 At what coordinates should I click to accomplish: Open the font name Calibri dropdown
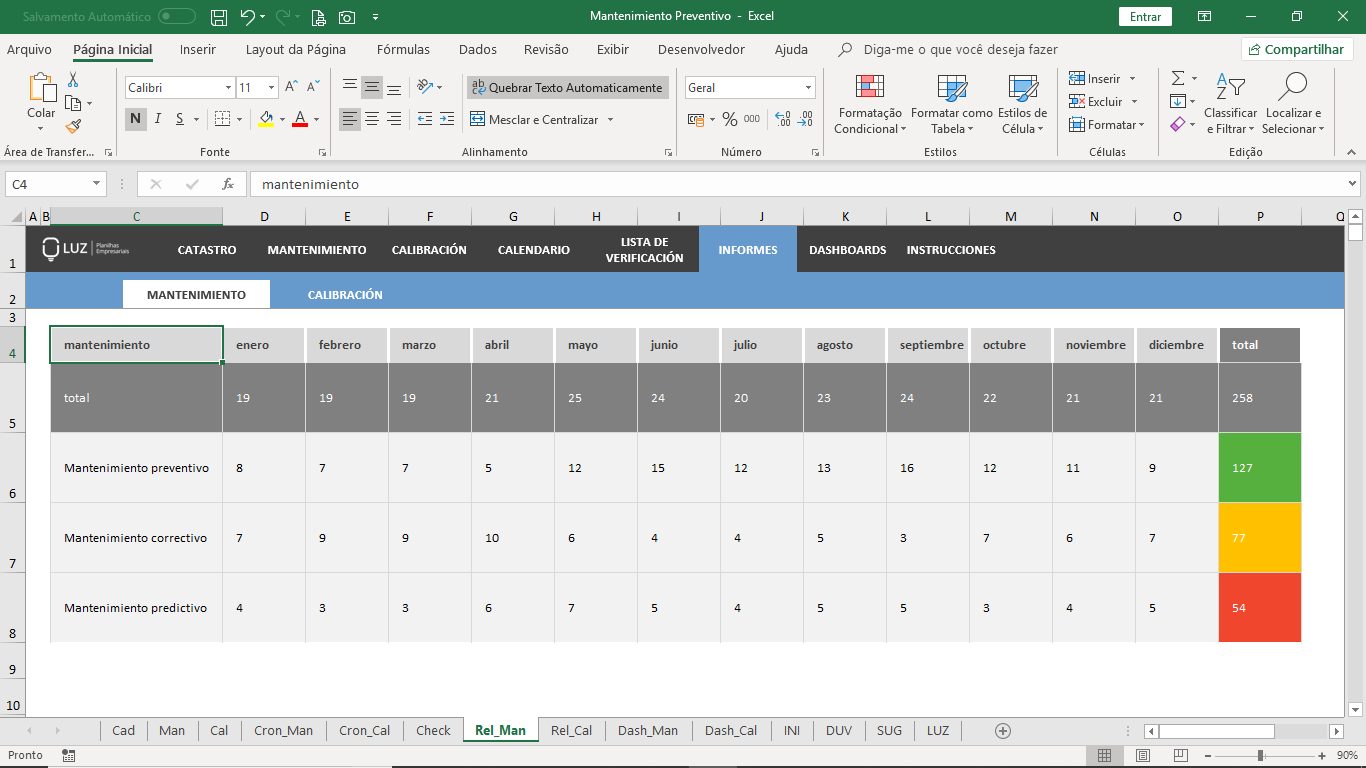[x=228, y=88]
